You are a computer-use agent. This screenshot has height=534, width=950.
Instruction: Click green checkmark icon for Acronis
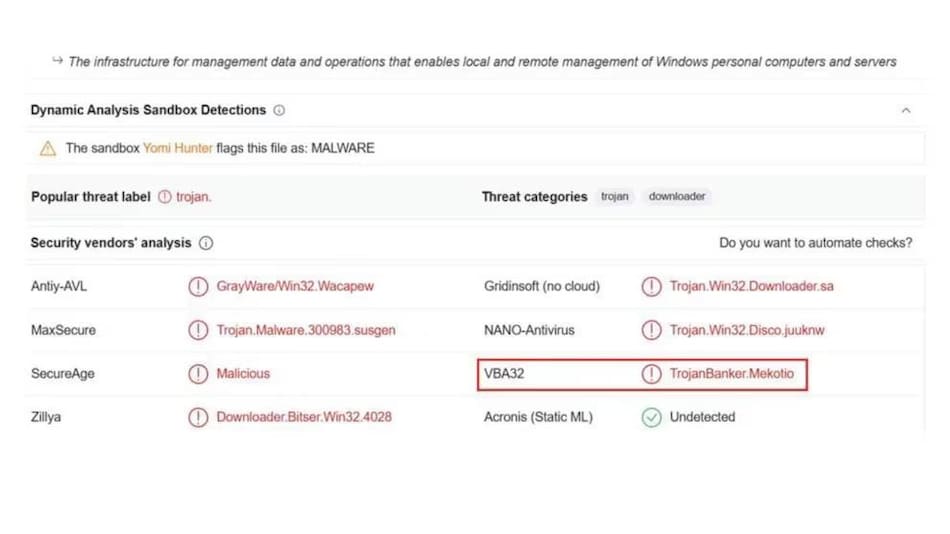click(651, 417)
